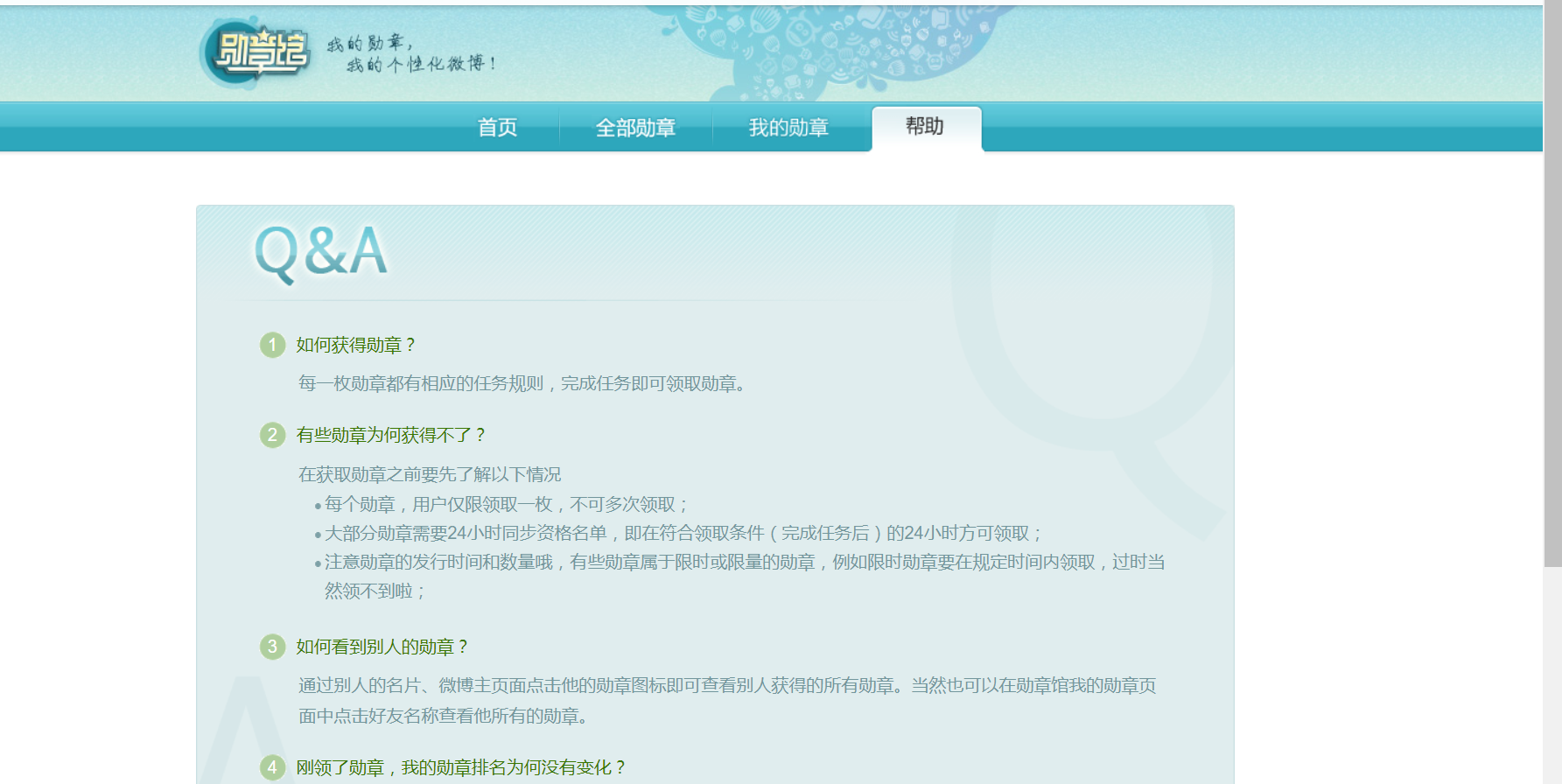The image size is (1562, 784).
Task: Click the number 4 question badge
Action: pyautogui.click(x=272, y=767)
